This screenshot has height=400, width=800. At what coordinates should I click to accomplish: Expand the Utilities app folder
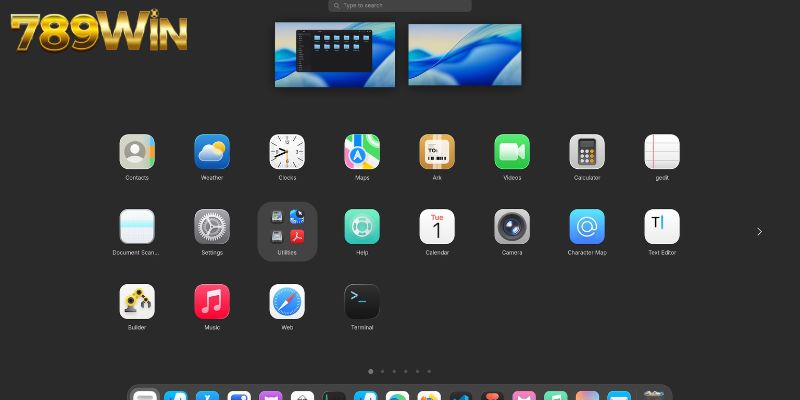pyautogui.click(x=287, y=227)
